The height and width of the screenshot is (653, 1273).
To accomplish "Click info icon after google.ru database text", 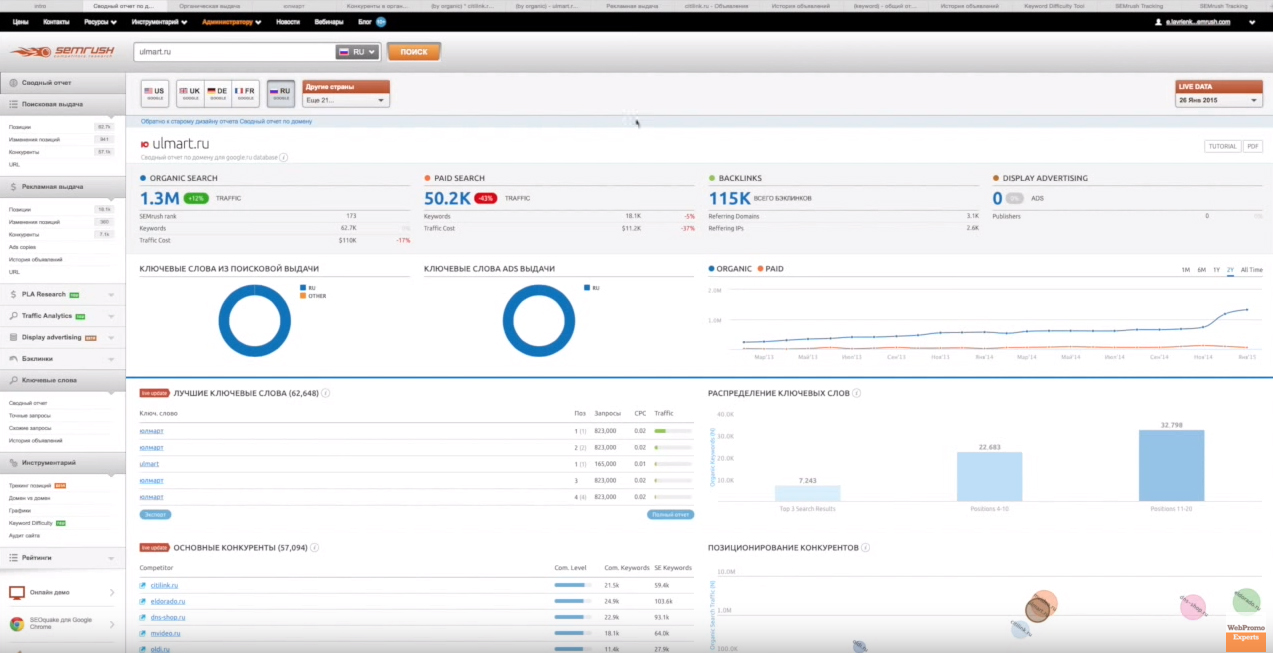I will click(284, 158).
